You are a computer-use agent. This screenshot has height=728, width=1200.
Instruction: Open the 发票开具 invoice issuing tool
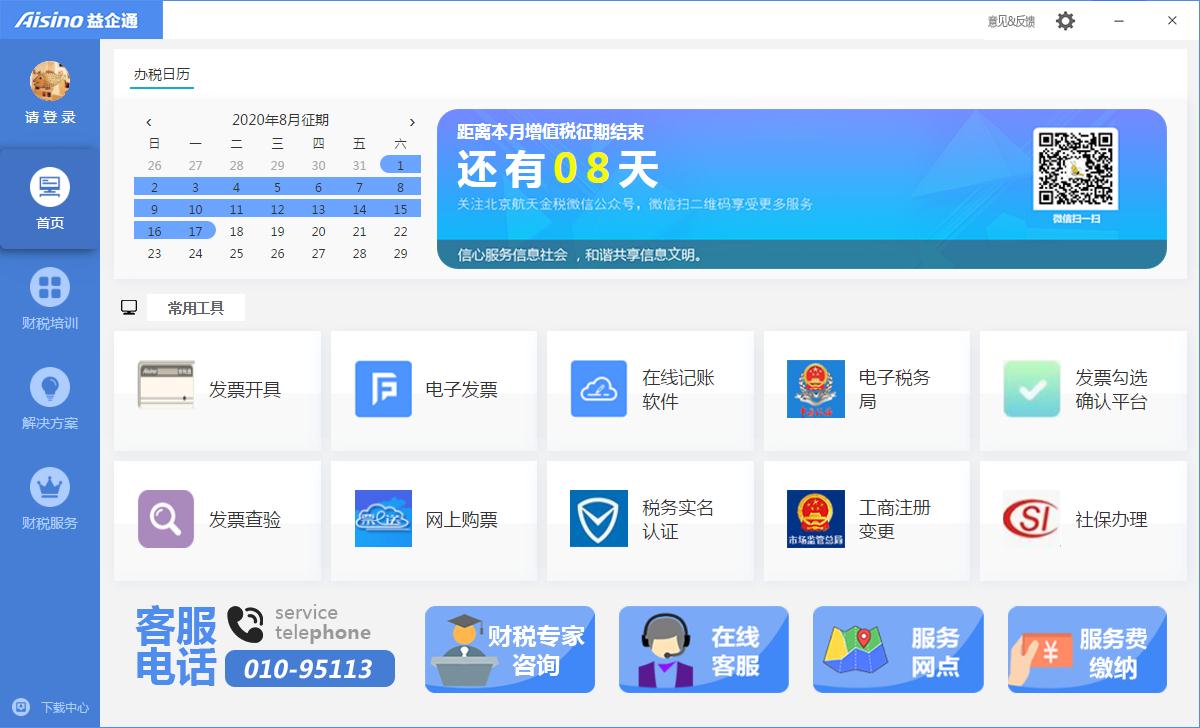point(218,390)
